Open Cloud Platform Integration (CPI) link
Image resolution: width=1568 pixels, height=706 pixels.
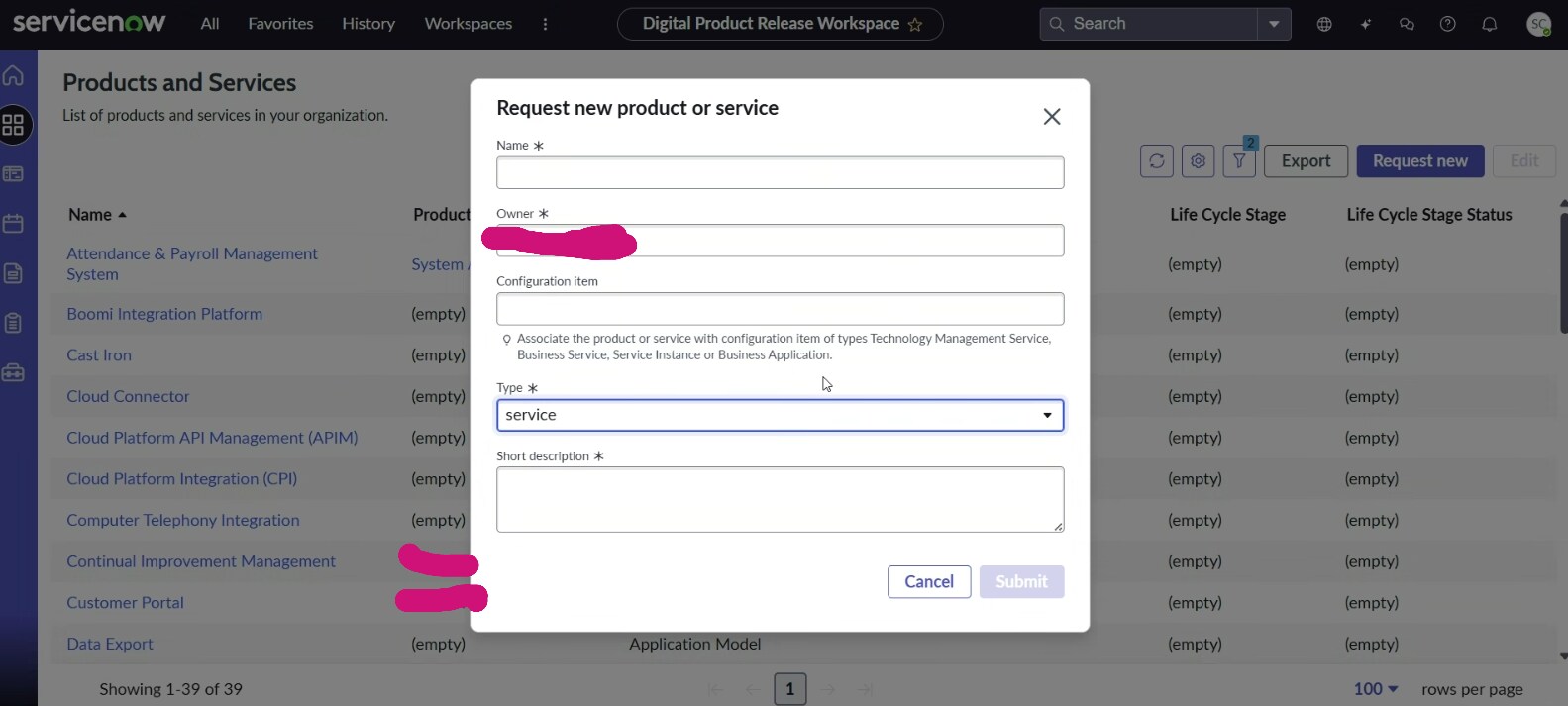182,479
